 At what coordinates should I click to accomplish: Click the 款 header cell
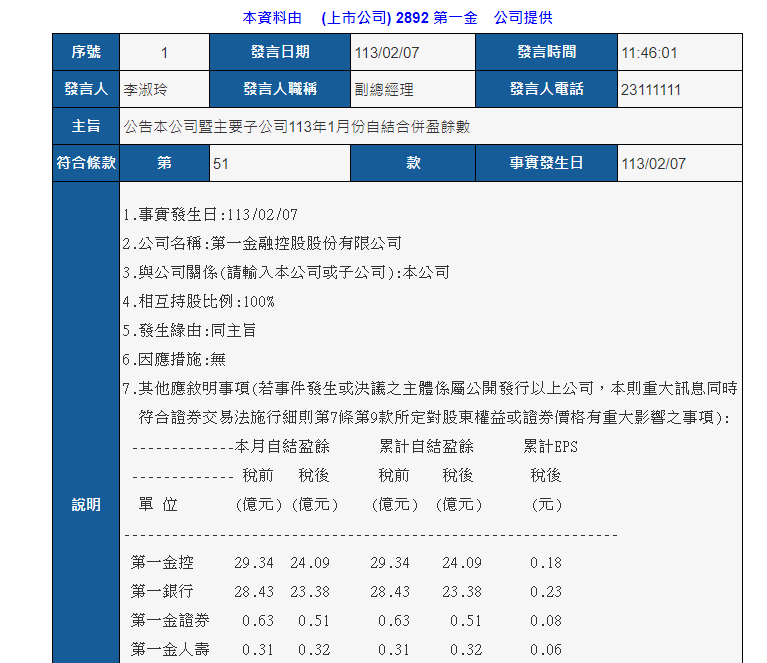[413, 163]
